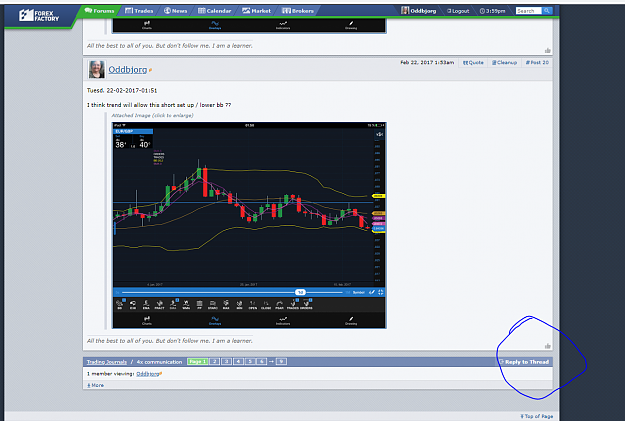This screenshot has width=625, height=421.
Task: Like the upper post with thumbs-up icon
Action: pos(548,51)
